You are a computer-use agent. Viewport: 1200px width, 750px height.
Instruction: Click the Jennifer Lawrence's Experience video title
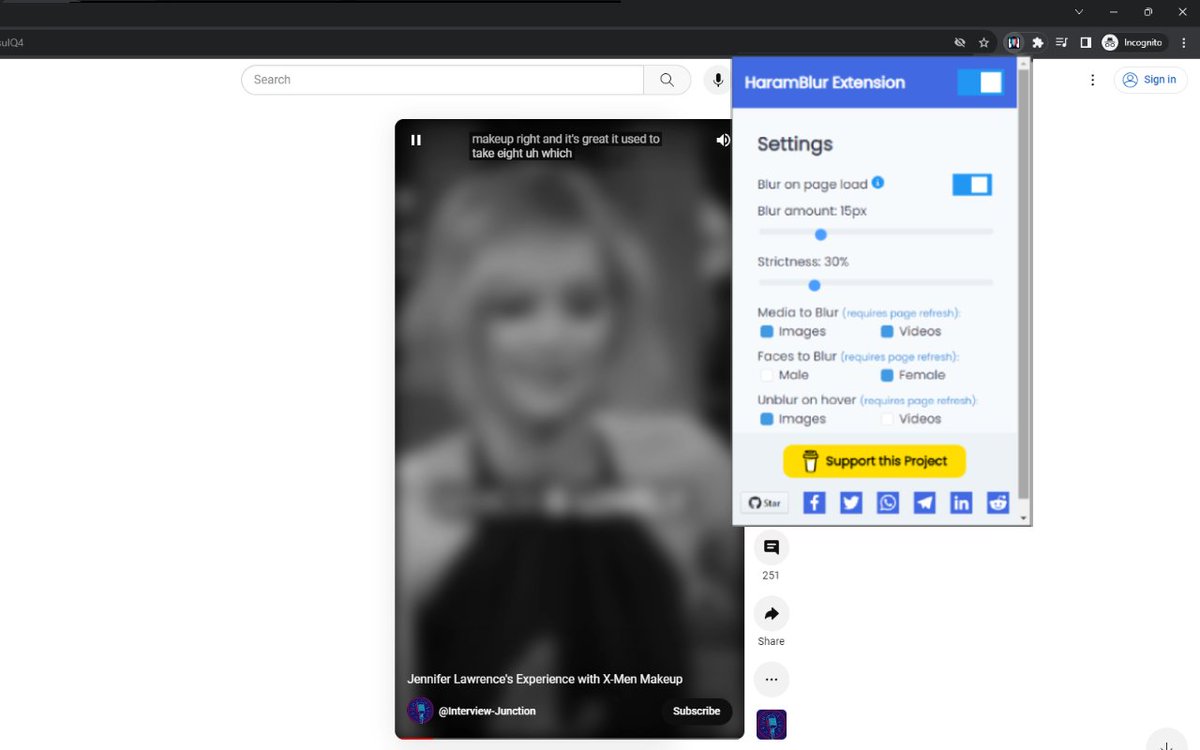tap(545, 679)
